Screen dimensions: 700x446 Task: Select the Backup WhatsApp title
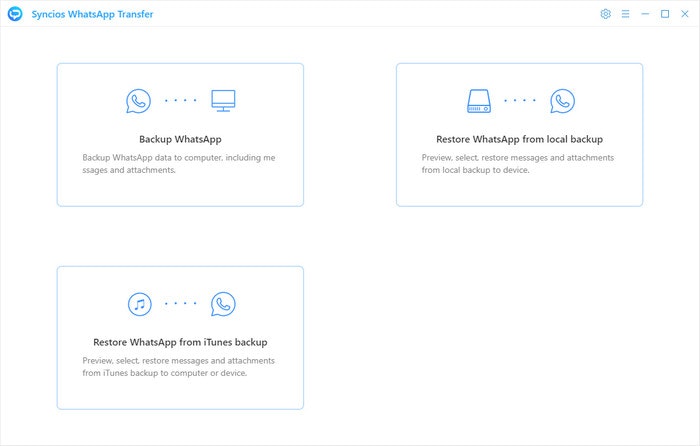tap(180, 139)
